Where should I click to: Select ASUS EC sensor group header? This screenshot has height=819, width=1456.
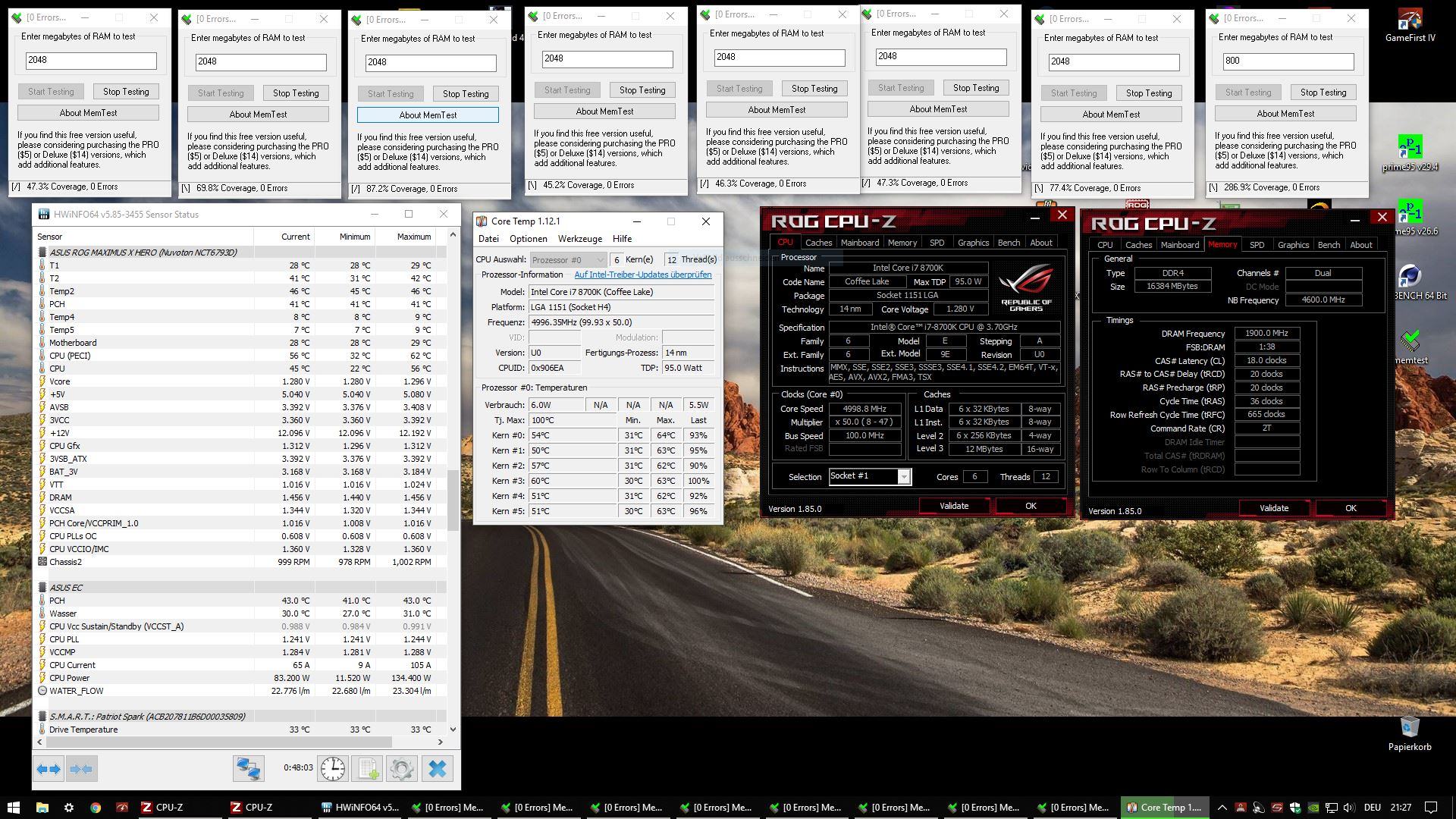pyautogui.click(x=240, y=588)
